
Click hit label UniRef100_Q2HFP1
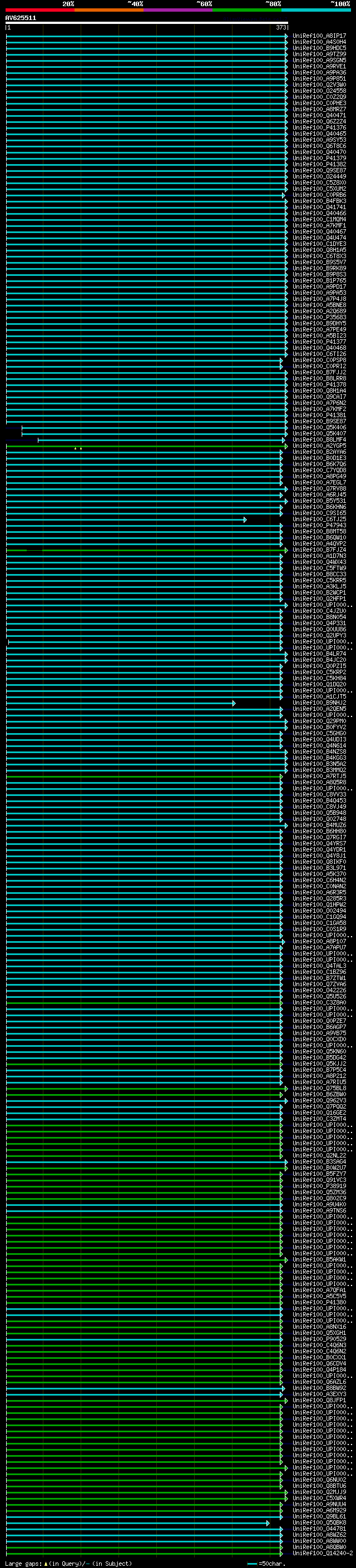click(x=319, y=599)
